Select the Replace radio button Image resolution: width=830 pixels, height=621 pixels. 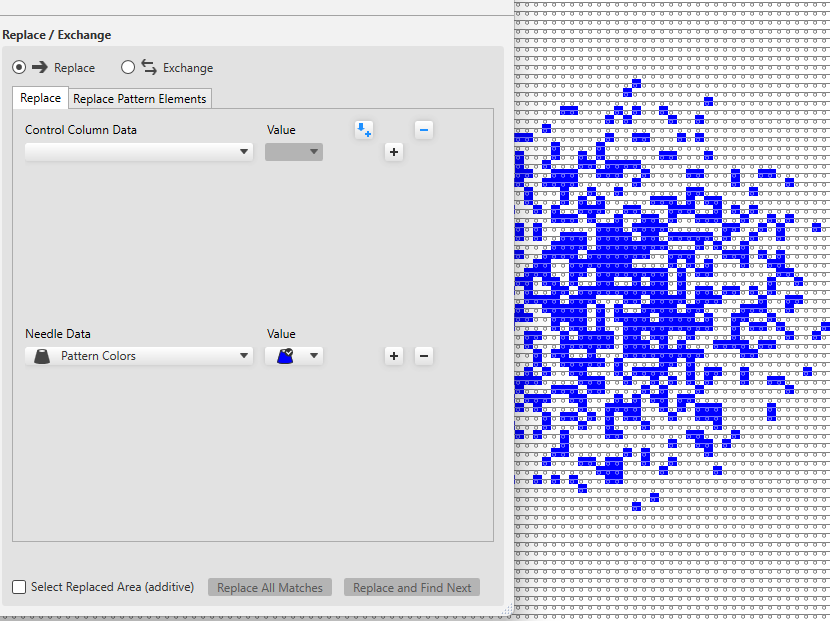point(19,68)
